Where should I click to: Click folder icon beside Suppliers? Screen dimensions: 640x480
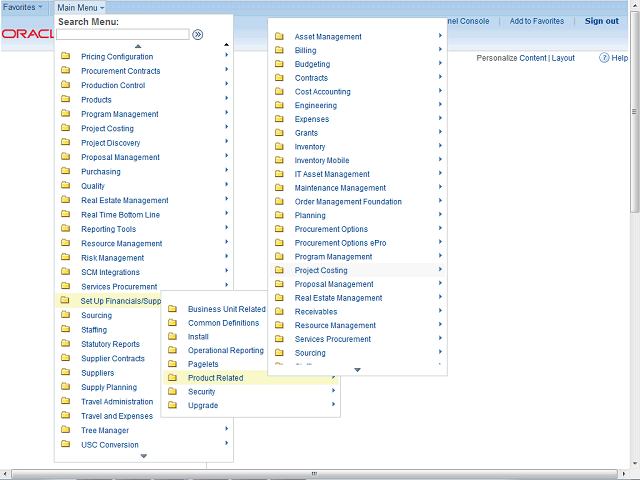(65, 372)
